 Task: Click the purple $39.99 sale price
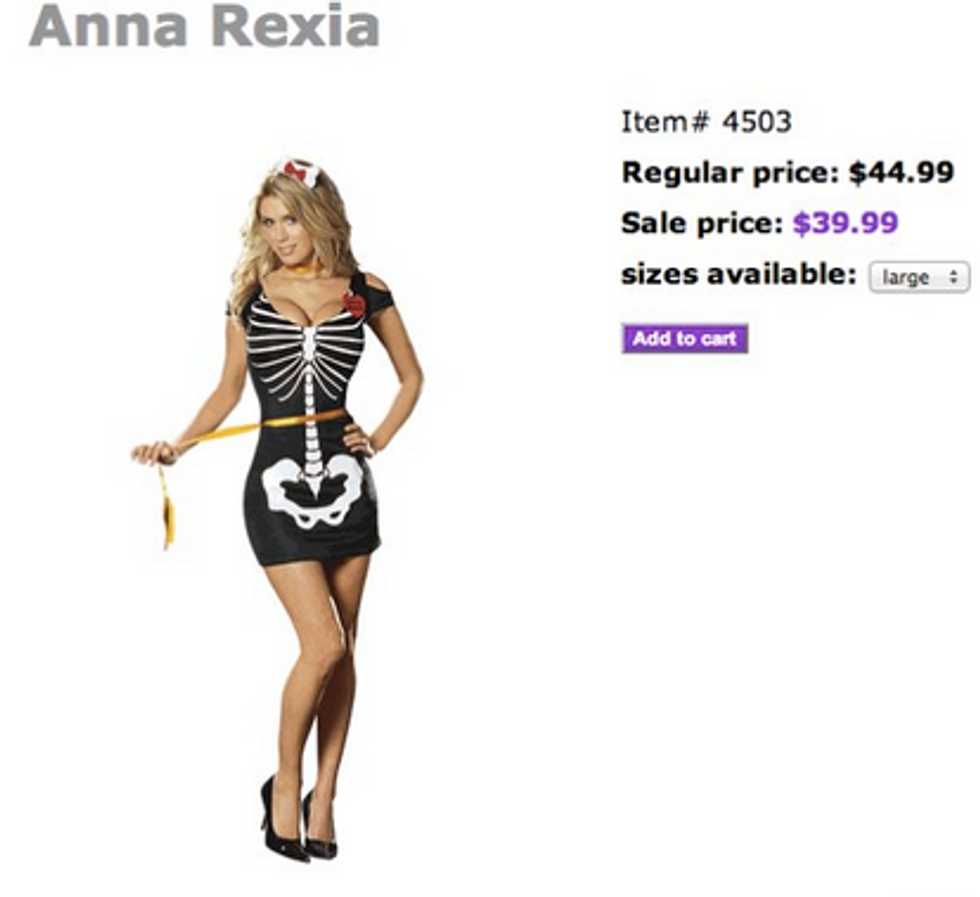[846, 222]
